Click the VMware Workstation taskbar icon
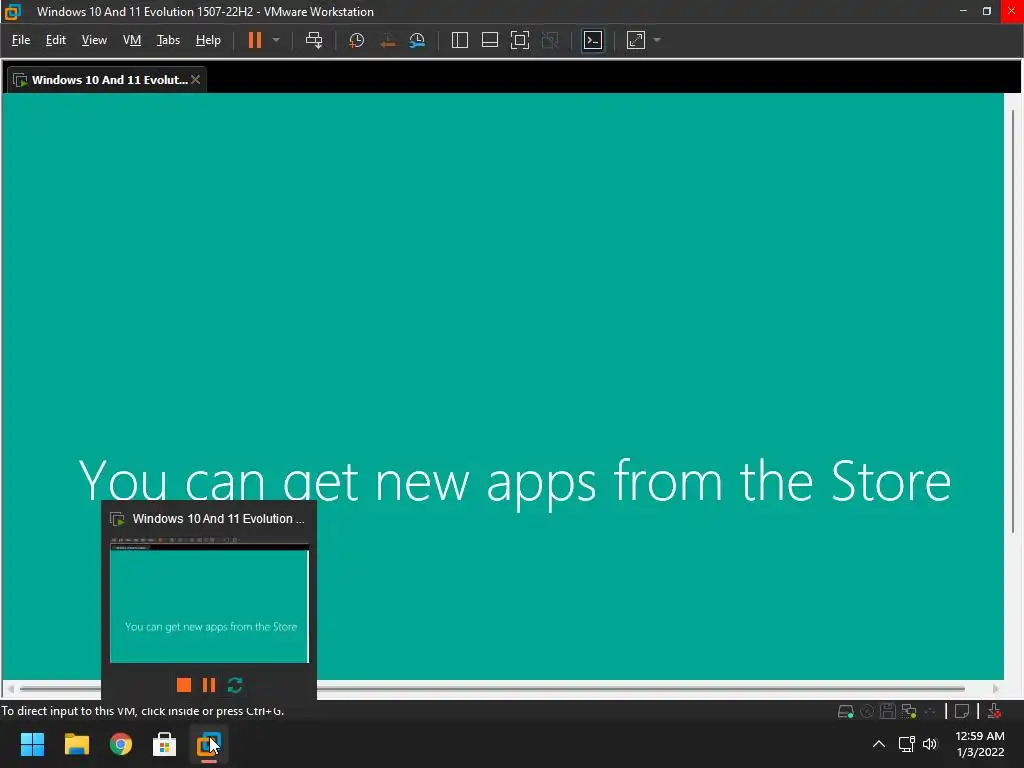Screen dimensions: 1024x768 click(209, 744)
